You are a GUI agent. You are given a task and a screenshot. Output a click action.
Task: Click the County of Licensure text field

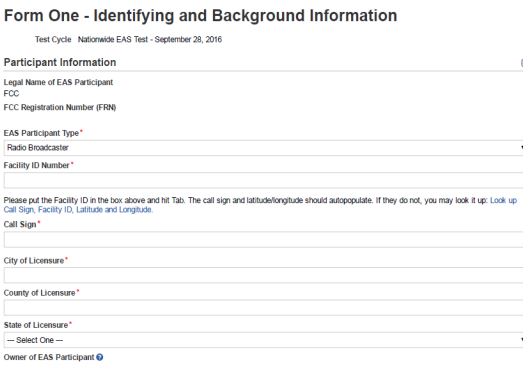[x=263, y=308]
